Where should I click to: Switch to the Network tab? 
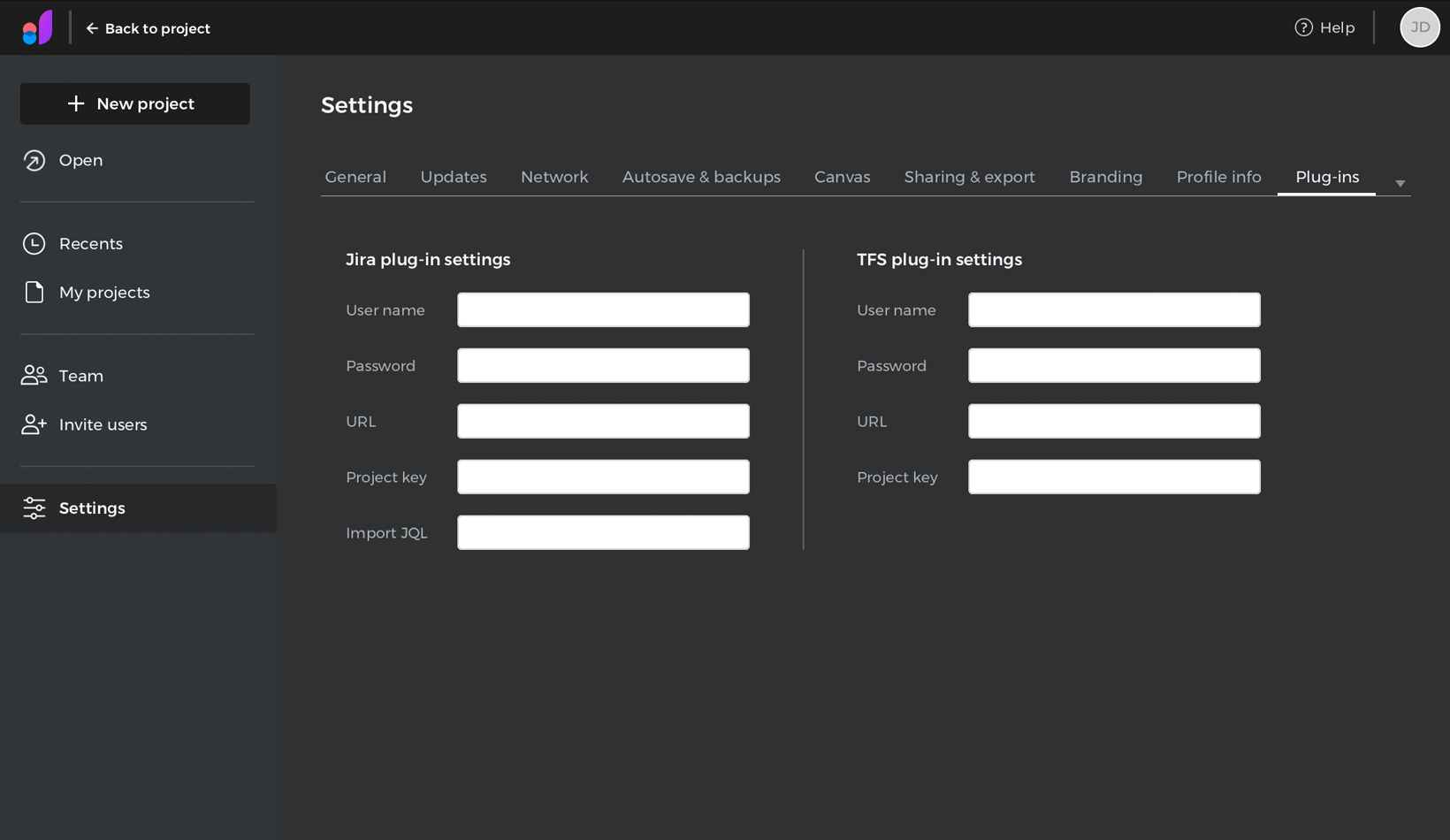pos(554,177)
